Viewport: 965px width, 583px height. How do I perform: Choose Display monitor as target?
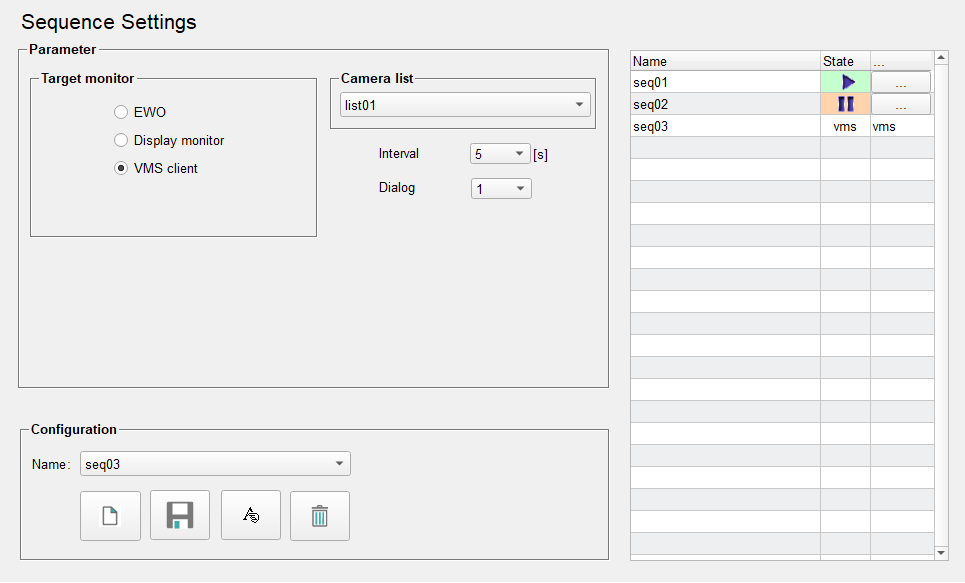(121, 140)
